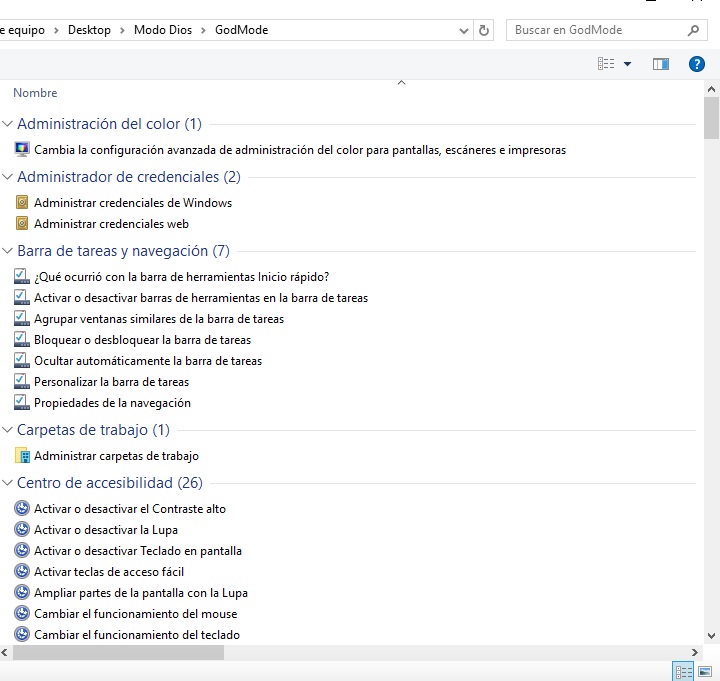Switch to details view in status bar
Image resolution: width=720 pixels, height=681 pixels.
pos(684,671)
